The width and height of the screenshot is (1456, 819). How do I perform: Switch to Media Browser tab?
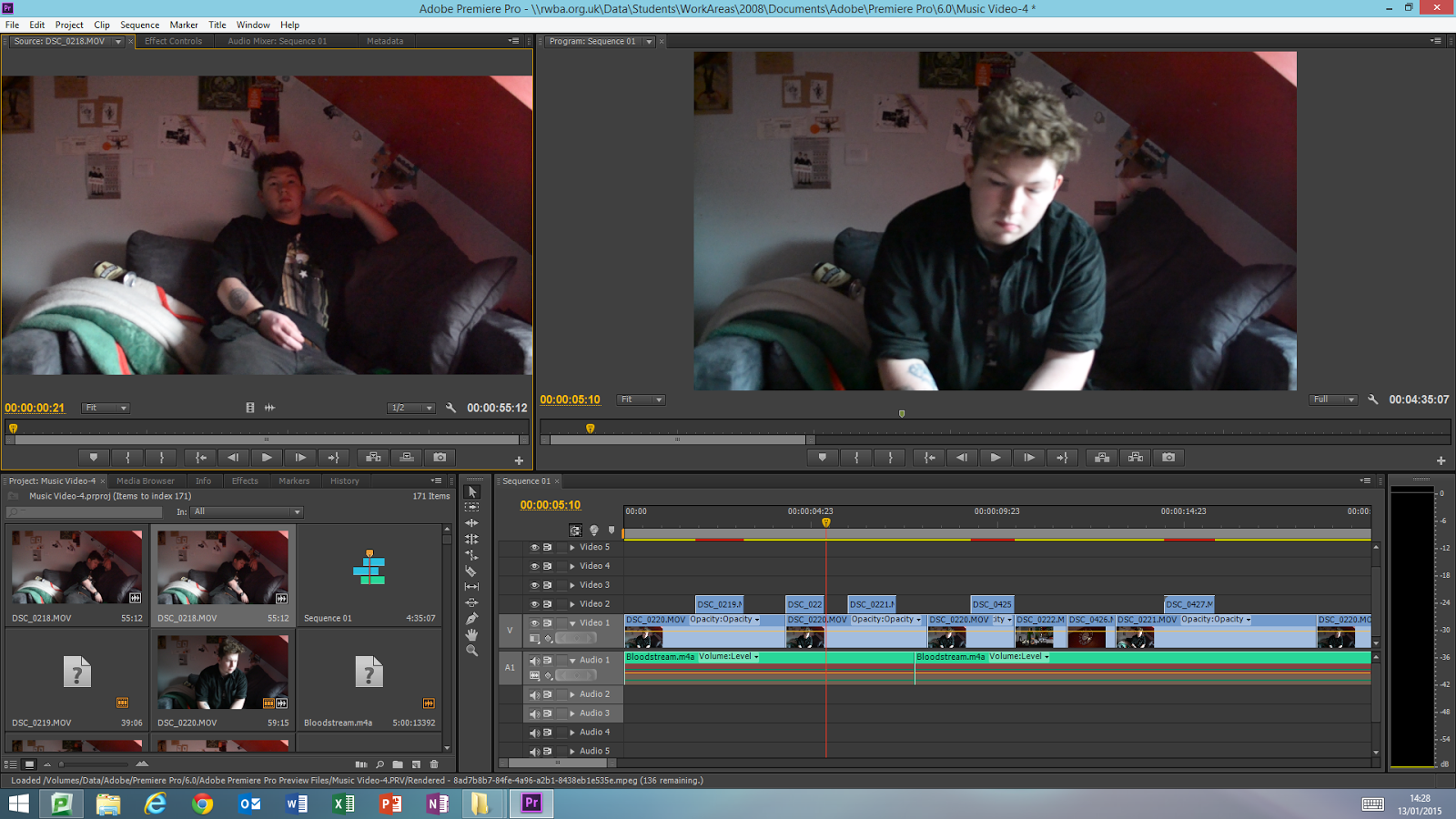click(x=146, y=481)
